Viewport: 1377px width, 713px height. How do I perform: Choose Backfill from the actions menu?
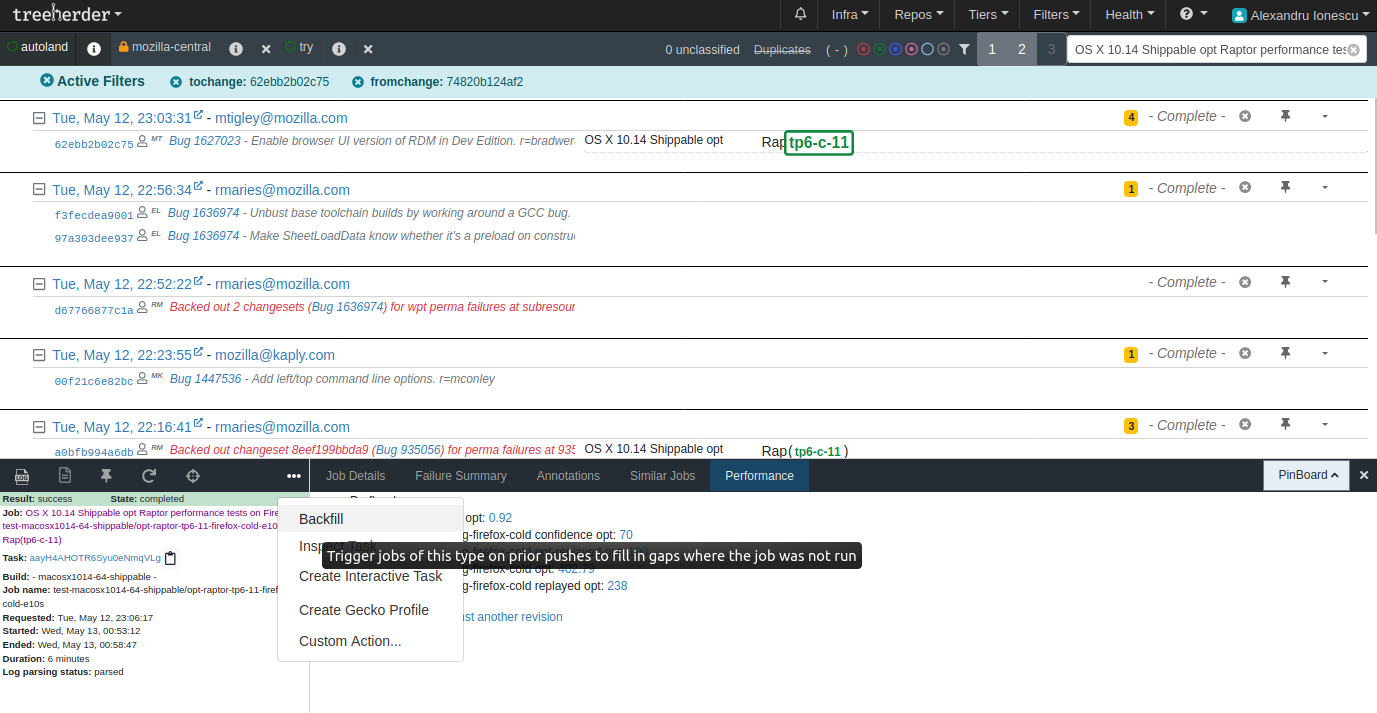370,519
